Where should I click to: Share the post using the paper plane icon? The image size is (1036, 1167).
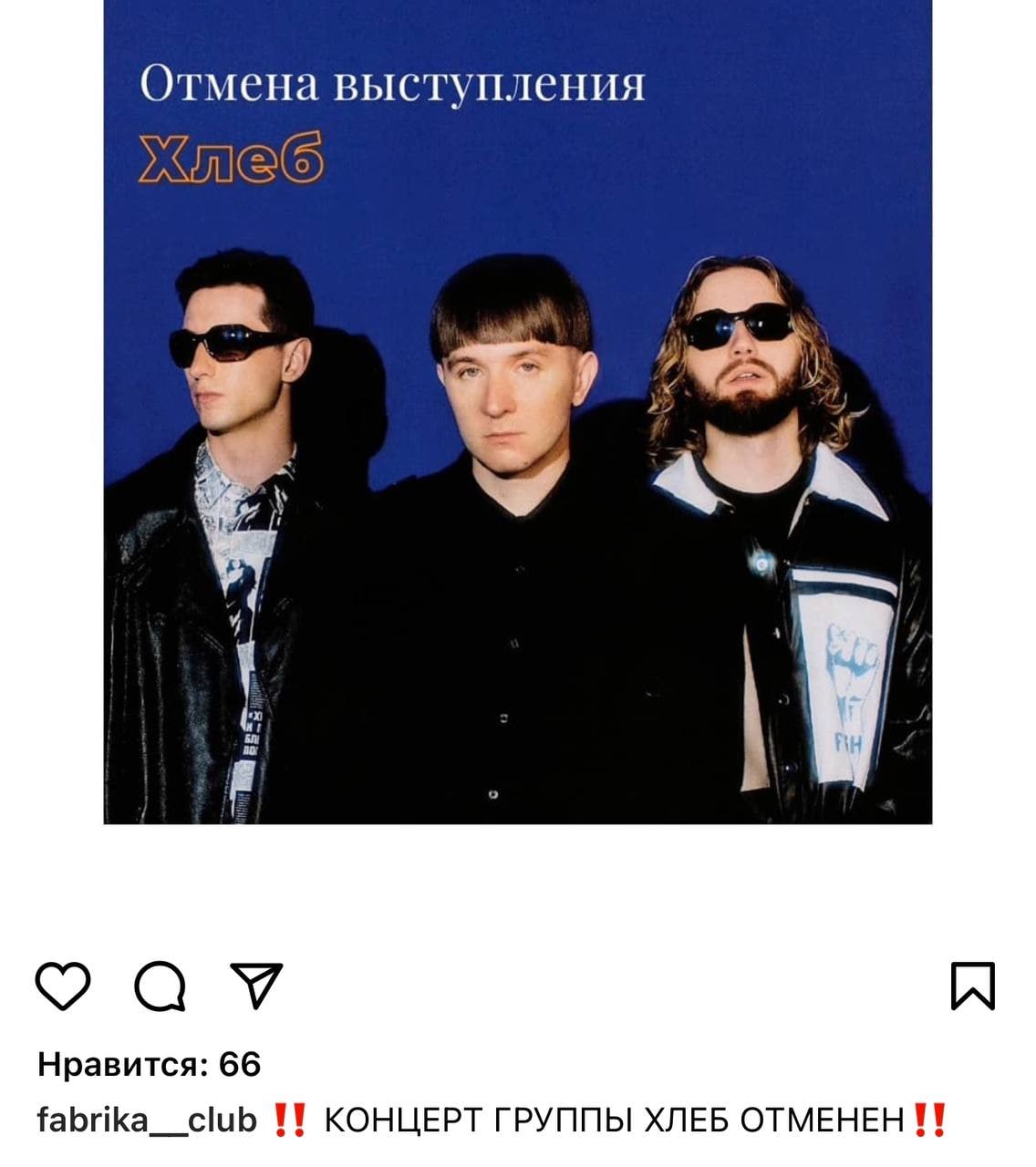pyautogui.click(x=257, y=985)
